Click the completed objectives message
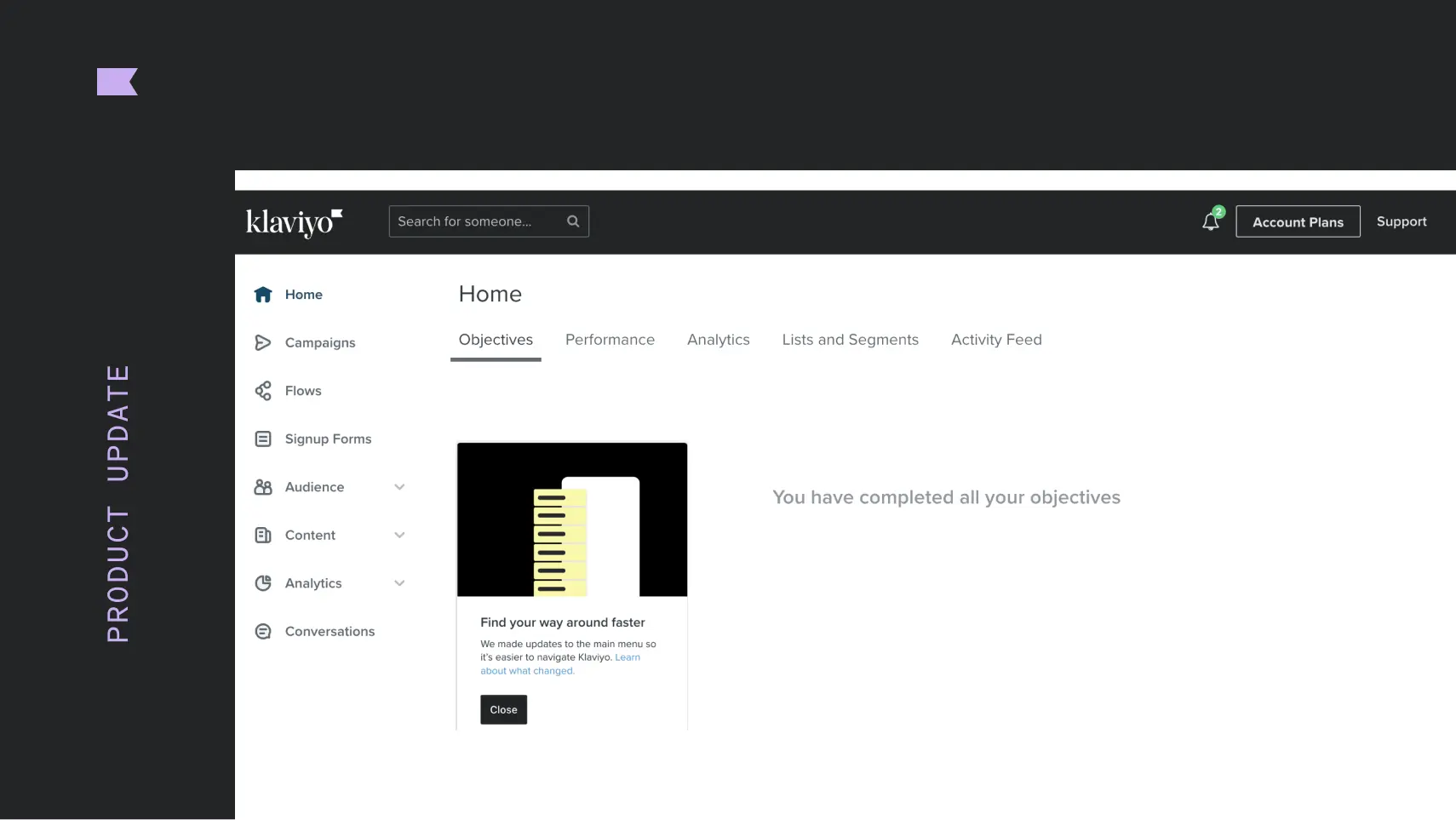The width and height of the screenshot is (1456, 820). (946, 497)
